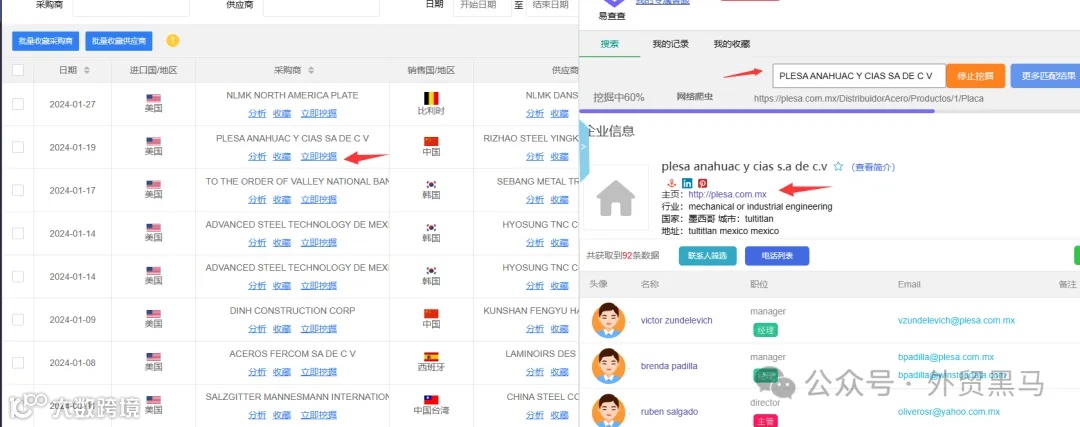Favorite the company with the star icon
Viewport: 1080px width, 427px height.
pos(838,167)
